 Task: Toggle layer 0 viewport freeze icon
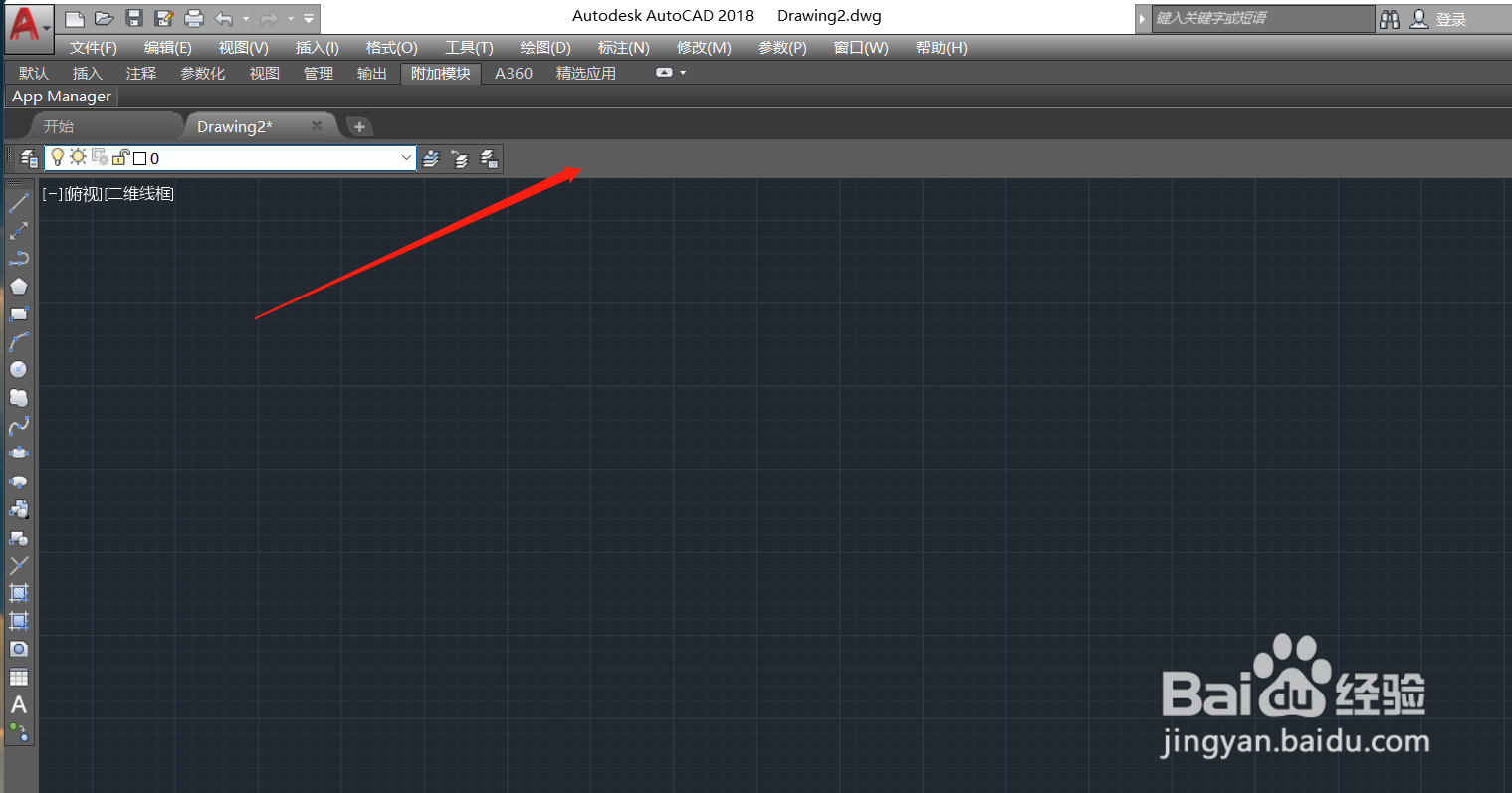click(x=101, y=157)
